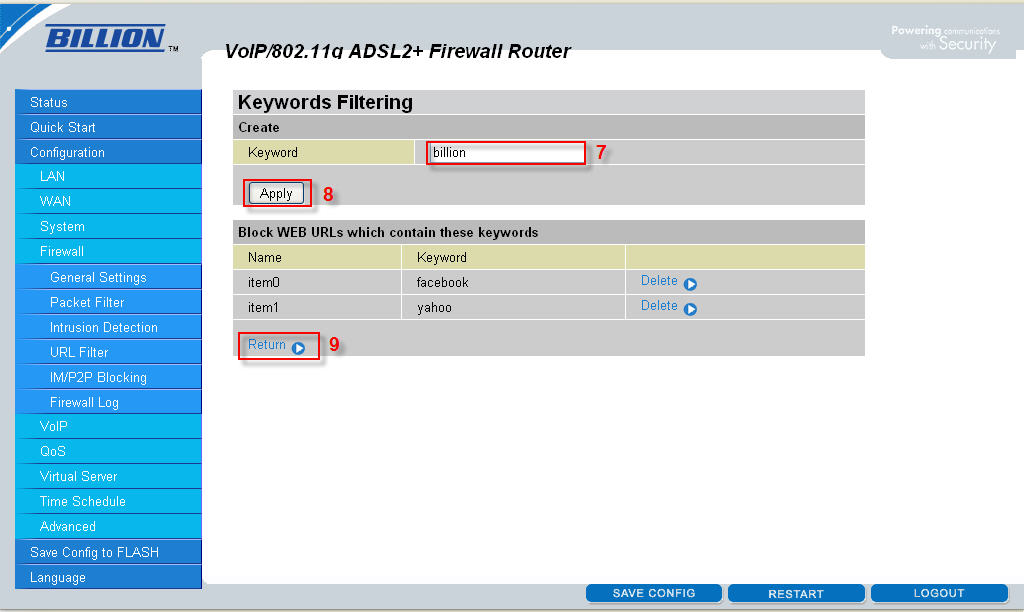This screenshot has width=1024, height=612.
Task: Open the Time Schedule page
Action: click(x=108, y=501)
